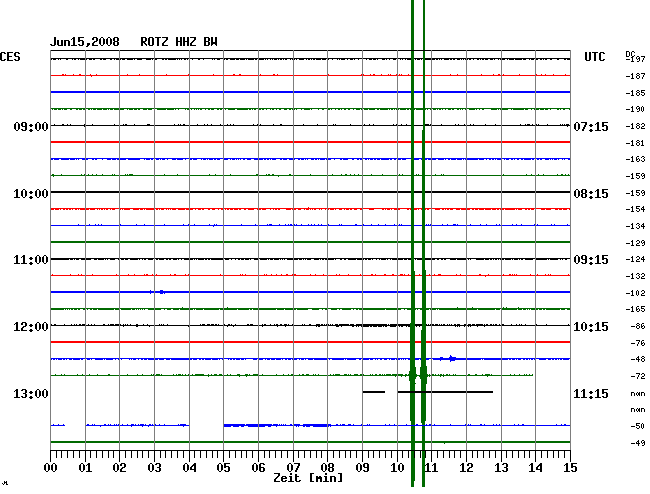The image size is (650, 494).
Task: Click minute tick label 14
Action: point(536,468)
